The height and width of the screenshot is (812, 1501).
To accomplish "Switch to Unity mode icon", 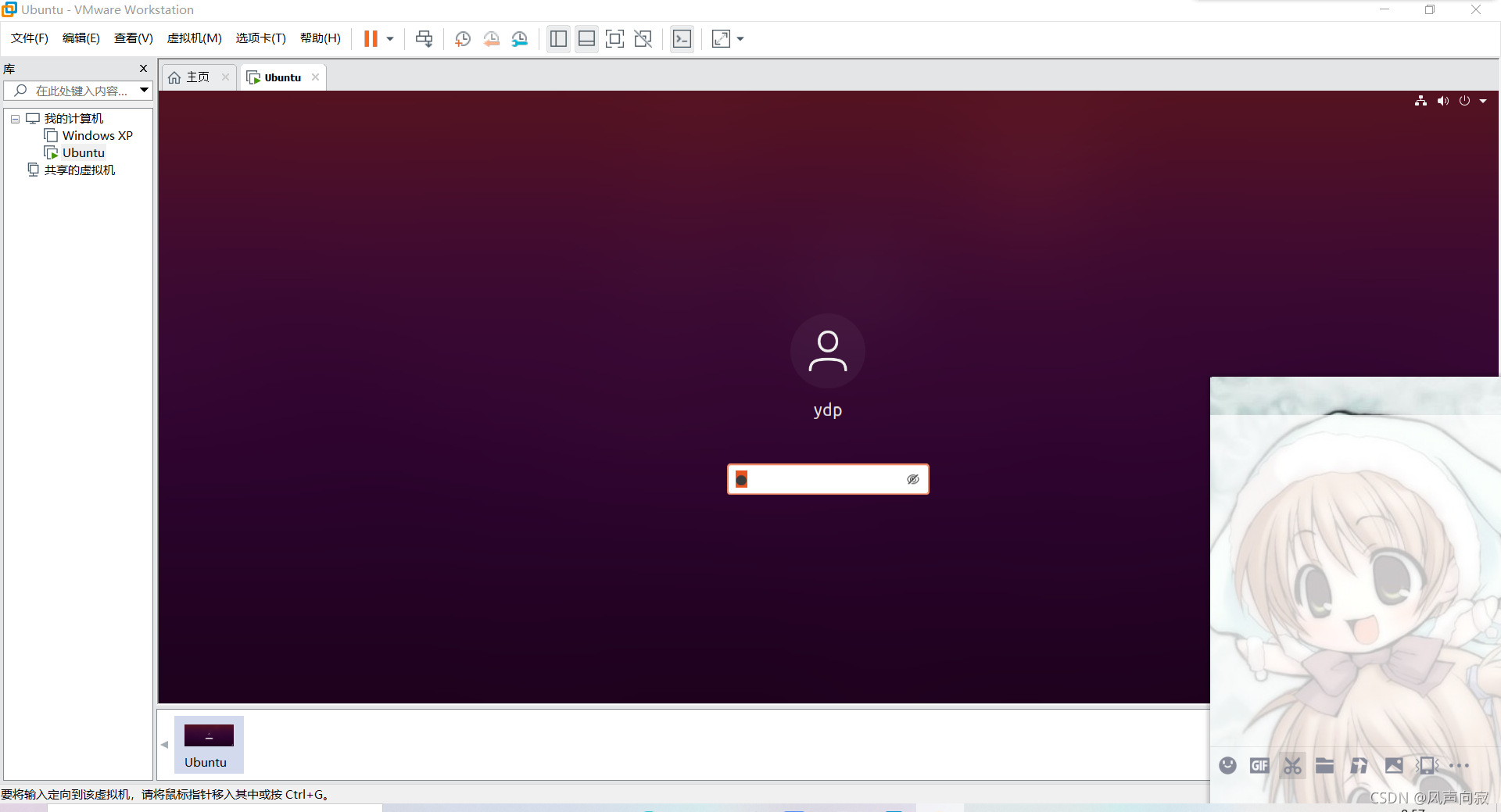I will [x=643, y=38].
